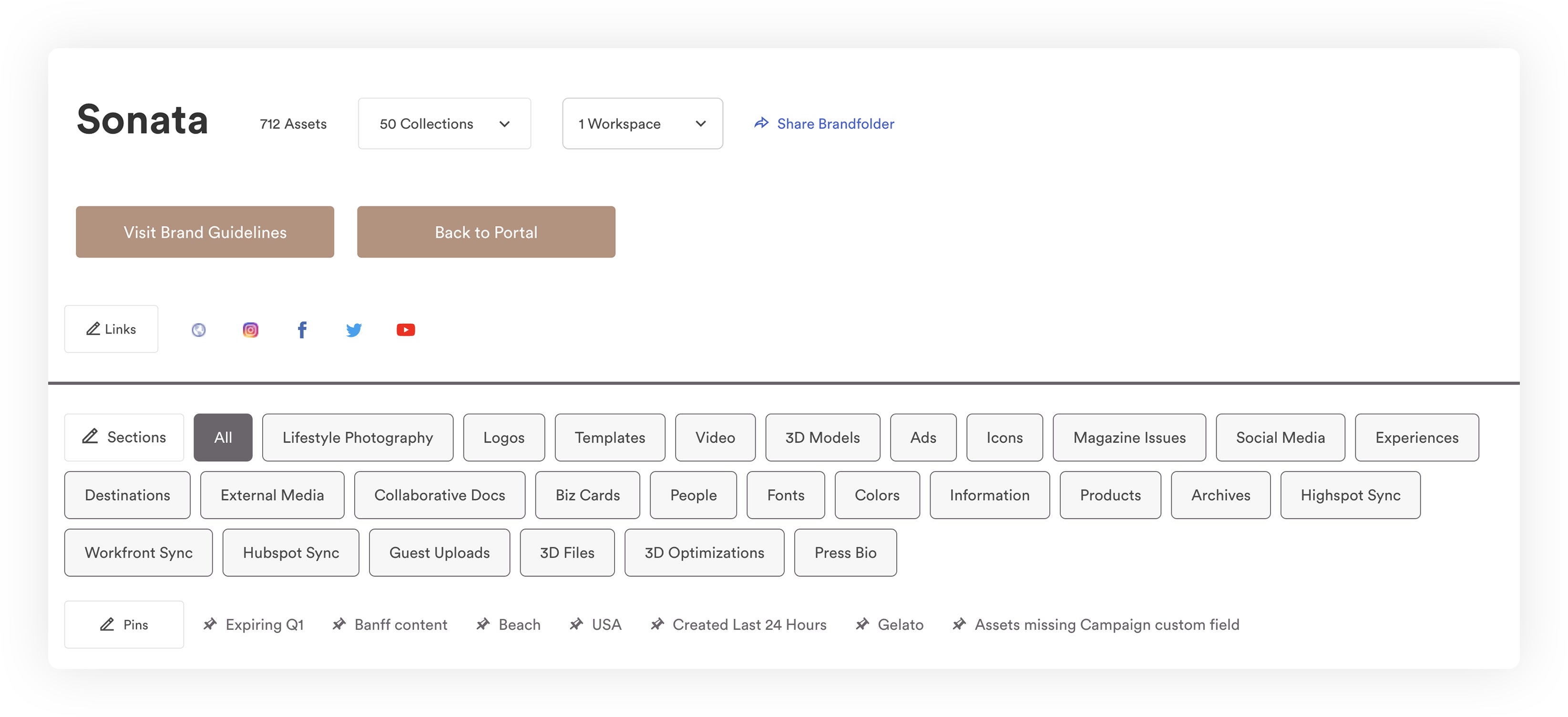
Task: Open the Experiences section
Action: pyautogui.click(x=1417, y=437)
